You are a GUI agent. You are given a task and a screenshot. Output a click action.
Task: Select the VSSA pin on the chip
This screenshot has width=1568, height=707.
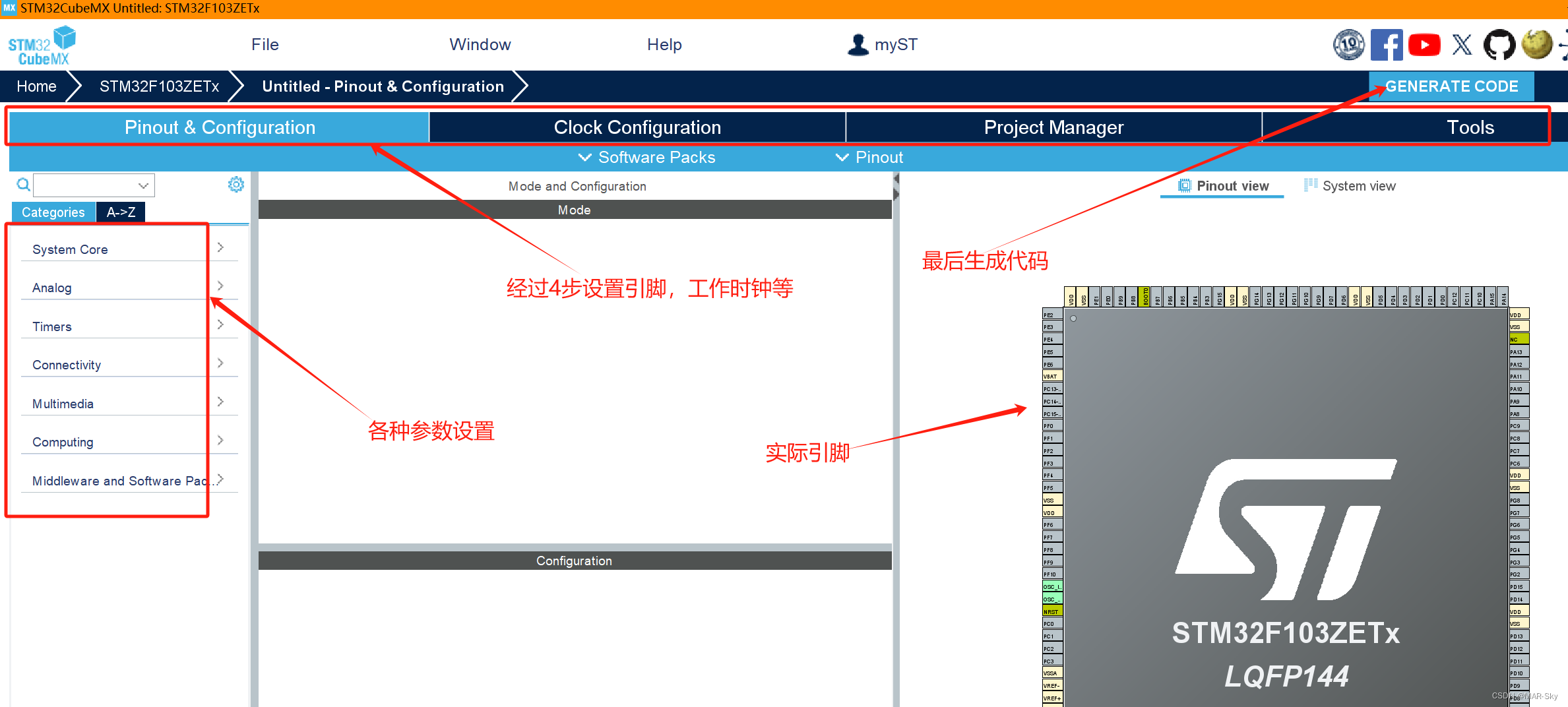pos(1052,673)
